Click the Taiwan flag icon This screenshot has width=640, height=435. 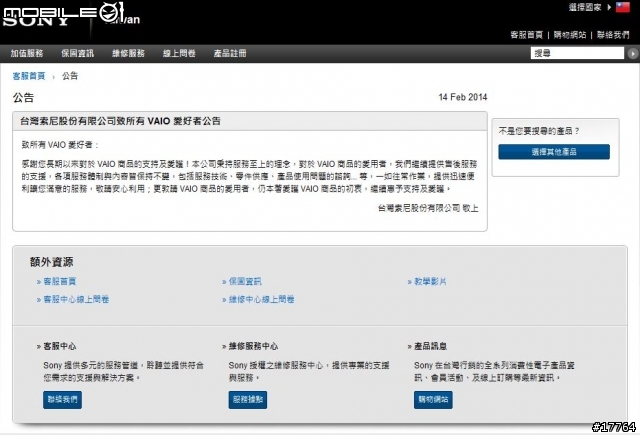click(622, 7)
